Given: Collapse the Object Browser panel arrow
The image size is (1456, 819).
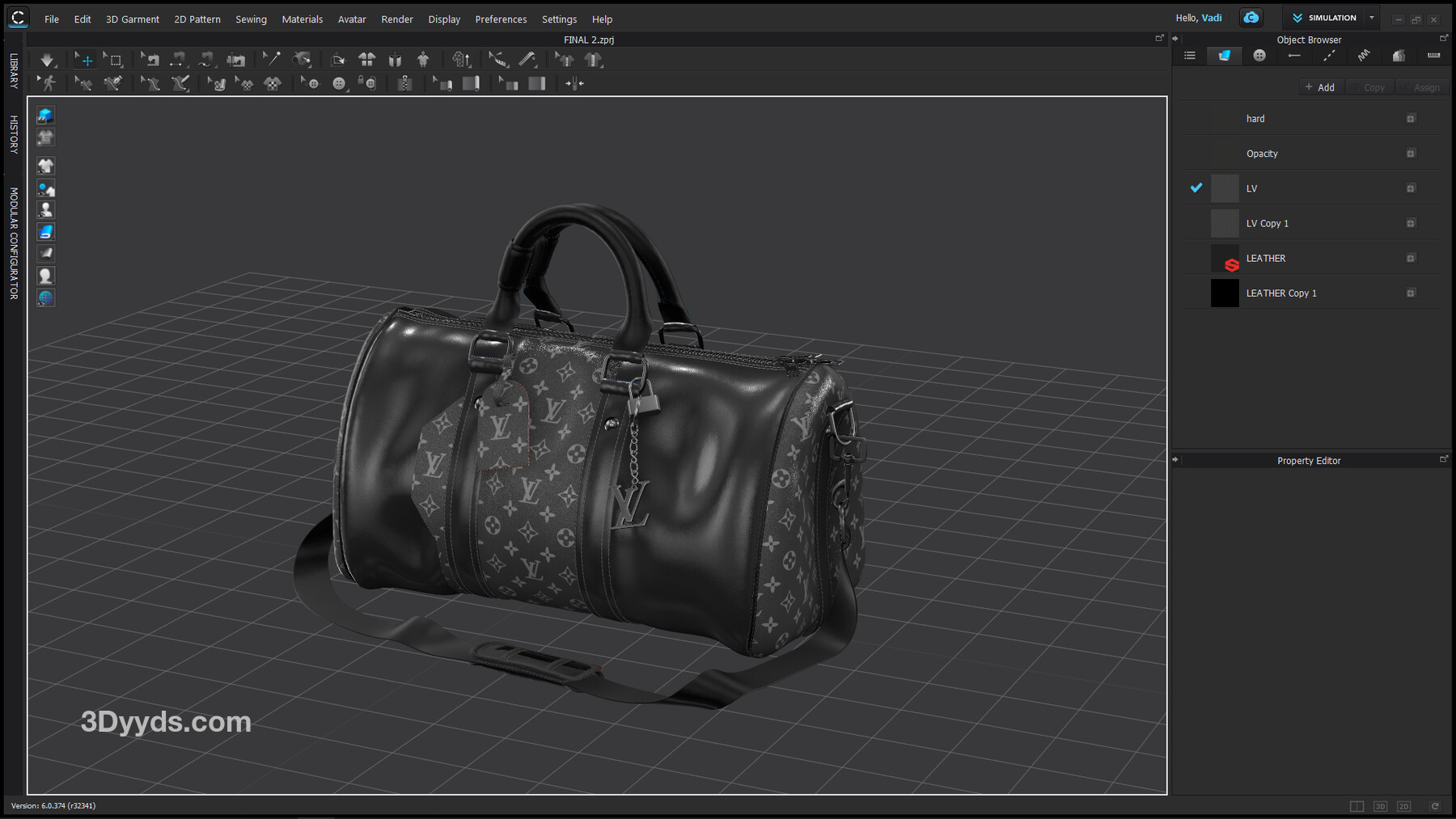Looking at the screenshot, I should 1175,39.
